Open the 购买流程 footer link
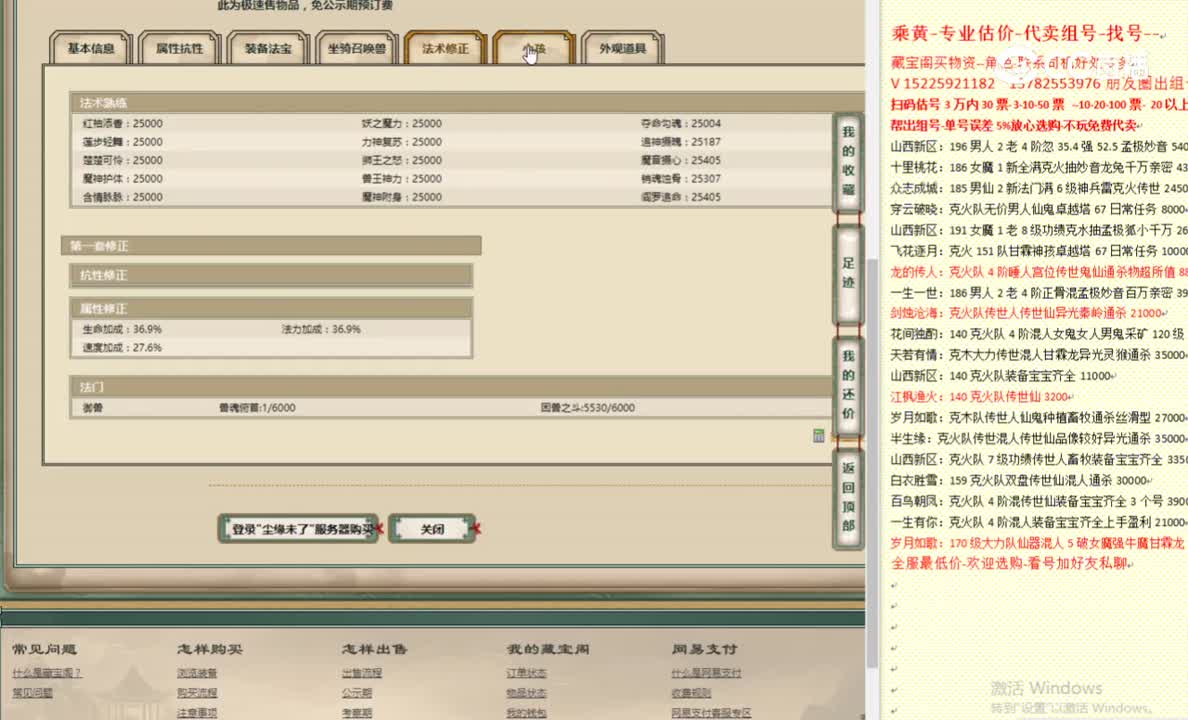This screenshot has height=720, width=1188. pos(197,693)
